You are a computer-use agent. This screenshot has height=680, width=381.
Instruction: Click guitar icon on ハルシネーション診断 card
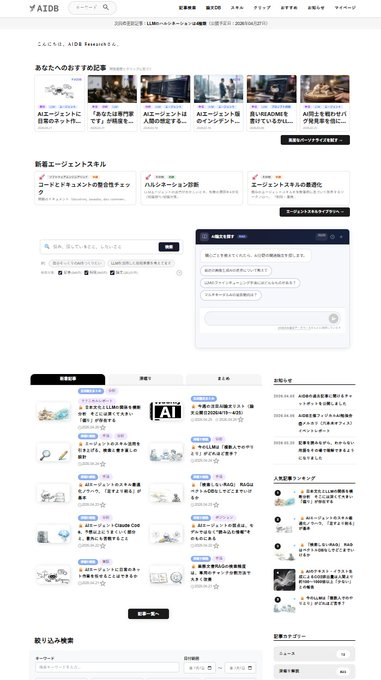tap(148, 177)
